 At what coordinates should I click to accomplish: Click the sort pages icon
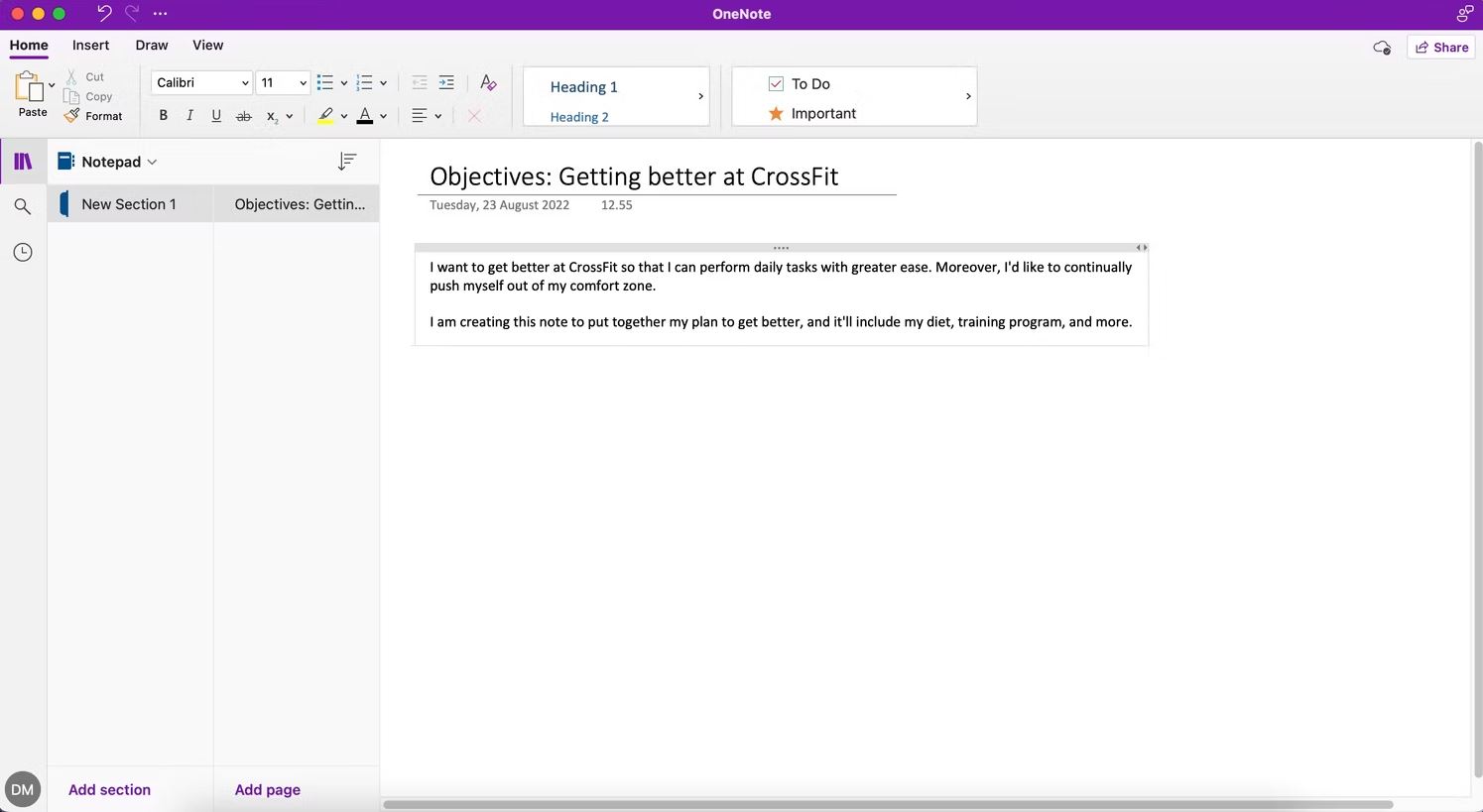[347, 161]
